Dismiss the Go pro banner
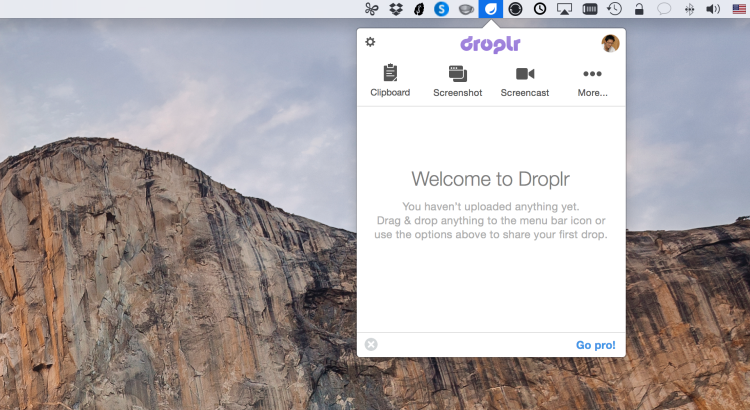The width and height of the screenshot is (750, 410). 371,344
